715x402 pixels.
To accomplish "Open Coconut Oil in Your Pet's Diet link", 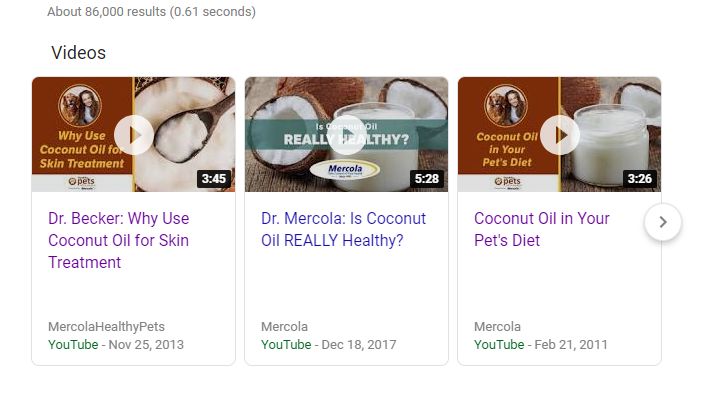I will click(541, 229).
